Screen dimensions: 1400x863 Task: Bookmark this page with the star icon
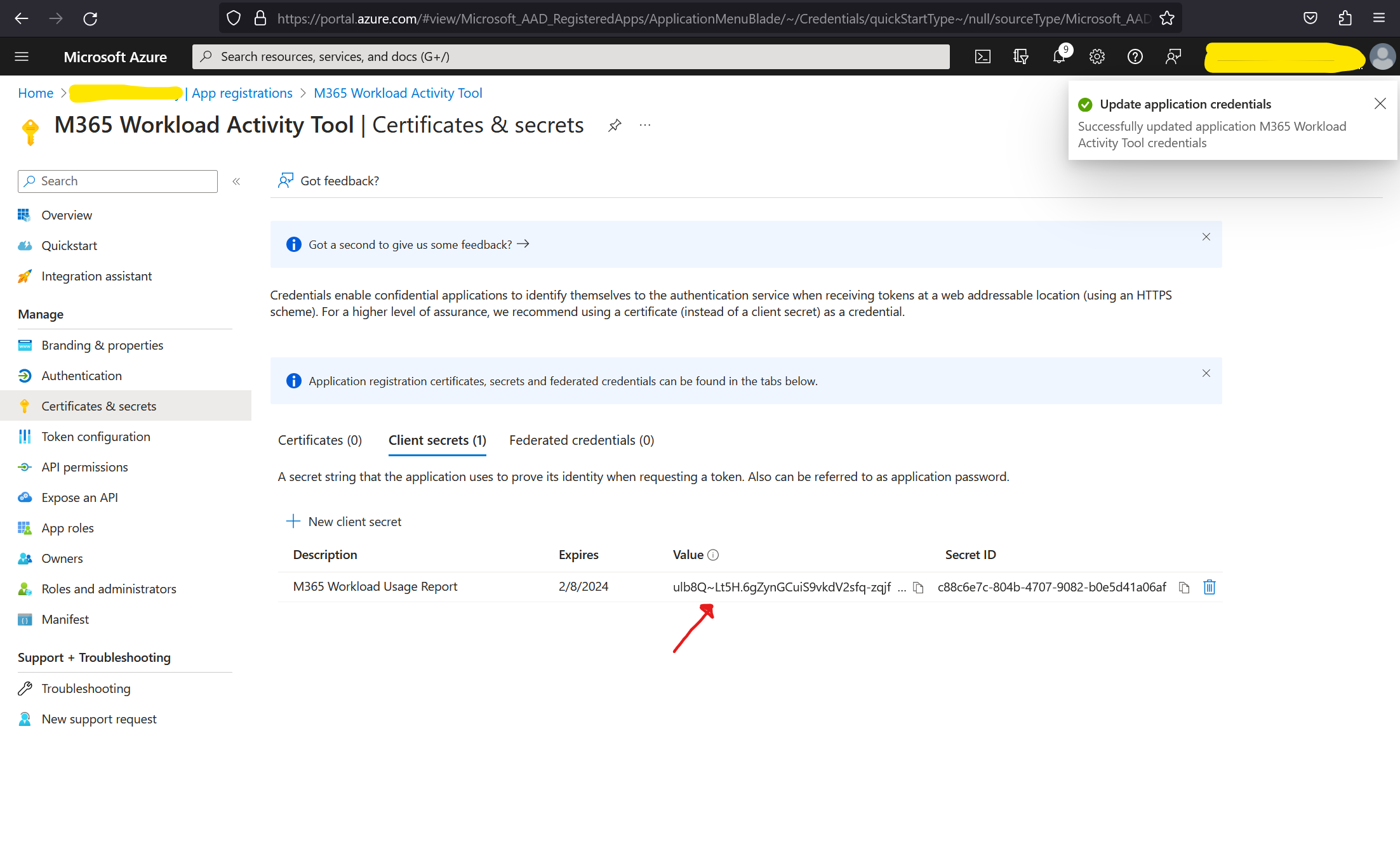click(x=1166, y=18)
